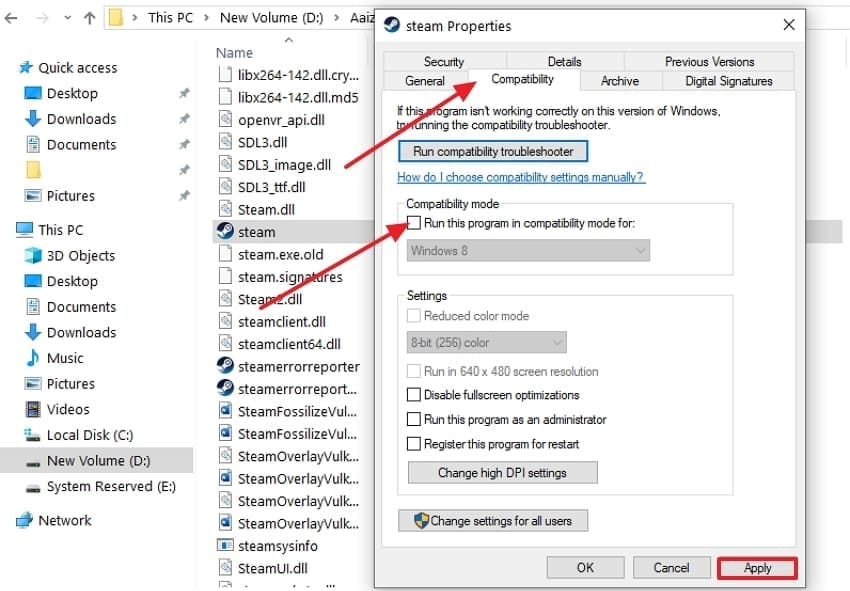The image size is (850, 591).
Task: Click the steamerrorreporter globe icon
Action: pos(224,365)
